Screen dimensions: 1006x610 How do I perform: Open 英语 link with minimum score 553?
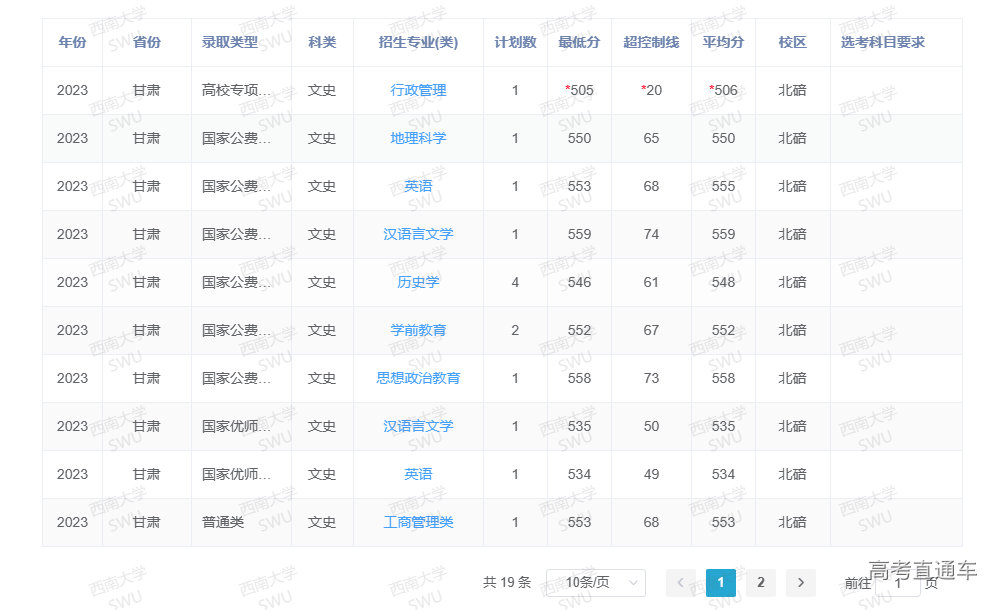[418, 186]
